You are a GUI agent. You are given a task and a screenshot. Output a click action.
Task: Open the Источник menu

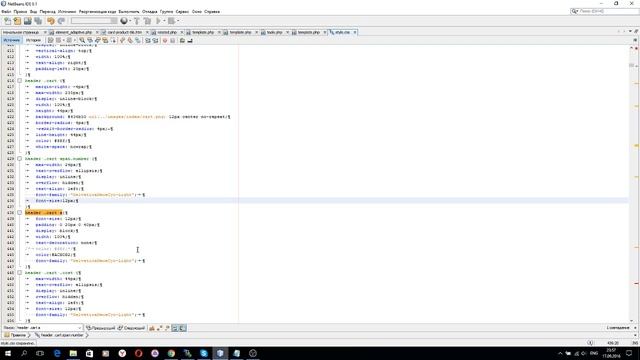click(67, 11)
